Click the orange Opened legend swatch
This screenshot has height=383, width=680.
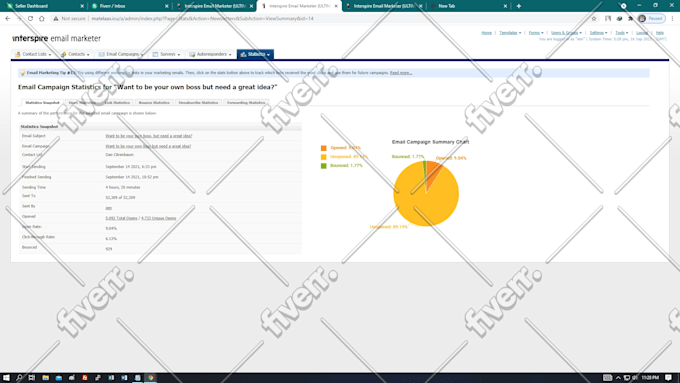pos(324,148)
